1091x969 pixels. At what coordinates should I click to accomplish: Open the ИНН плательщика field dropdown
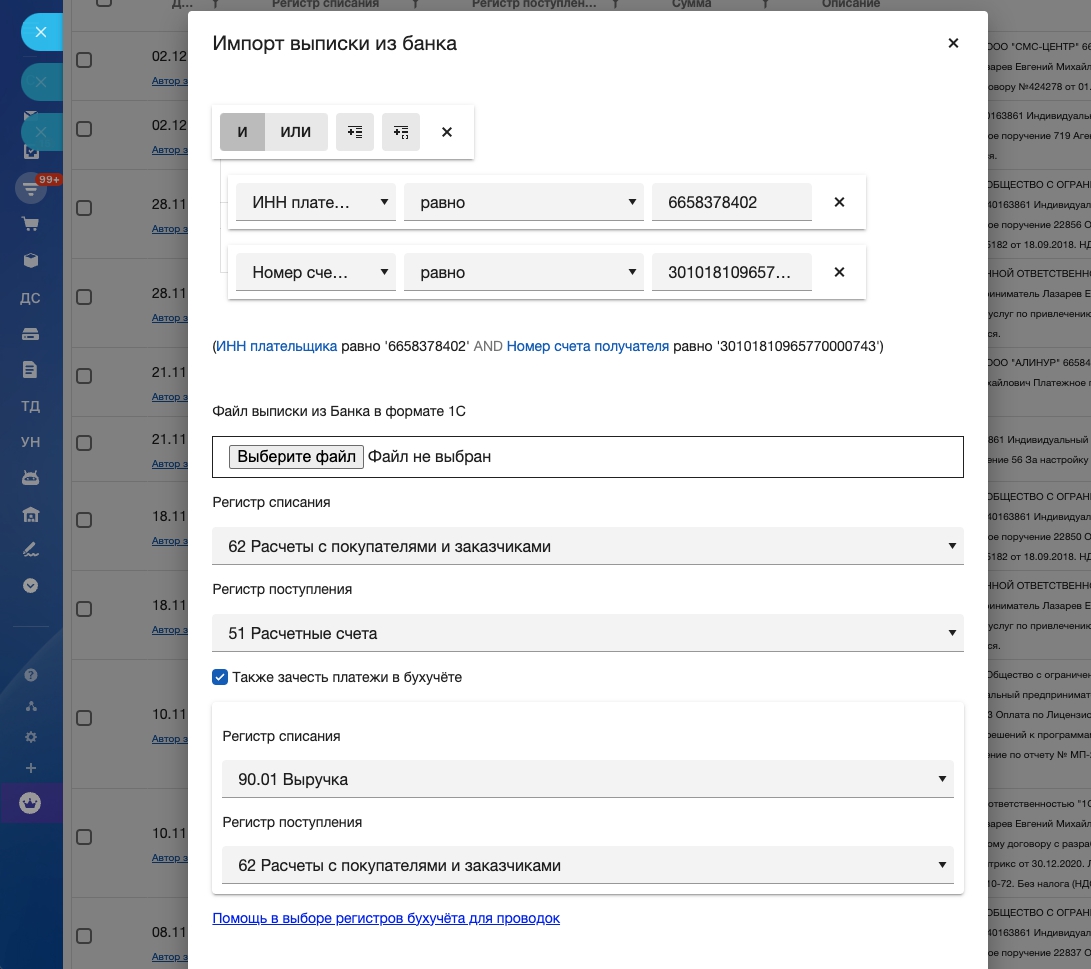coord(316,202)
